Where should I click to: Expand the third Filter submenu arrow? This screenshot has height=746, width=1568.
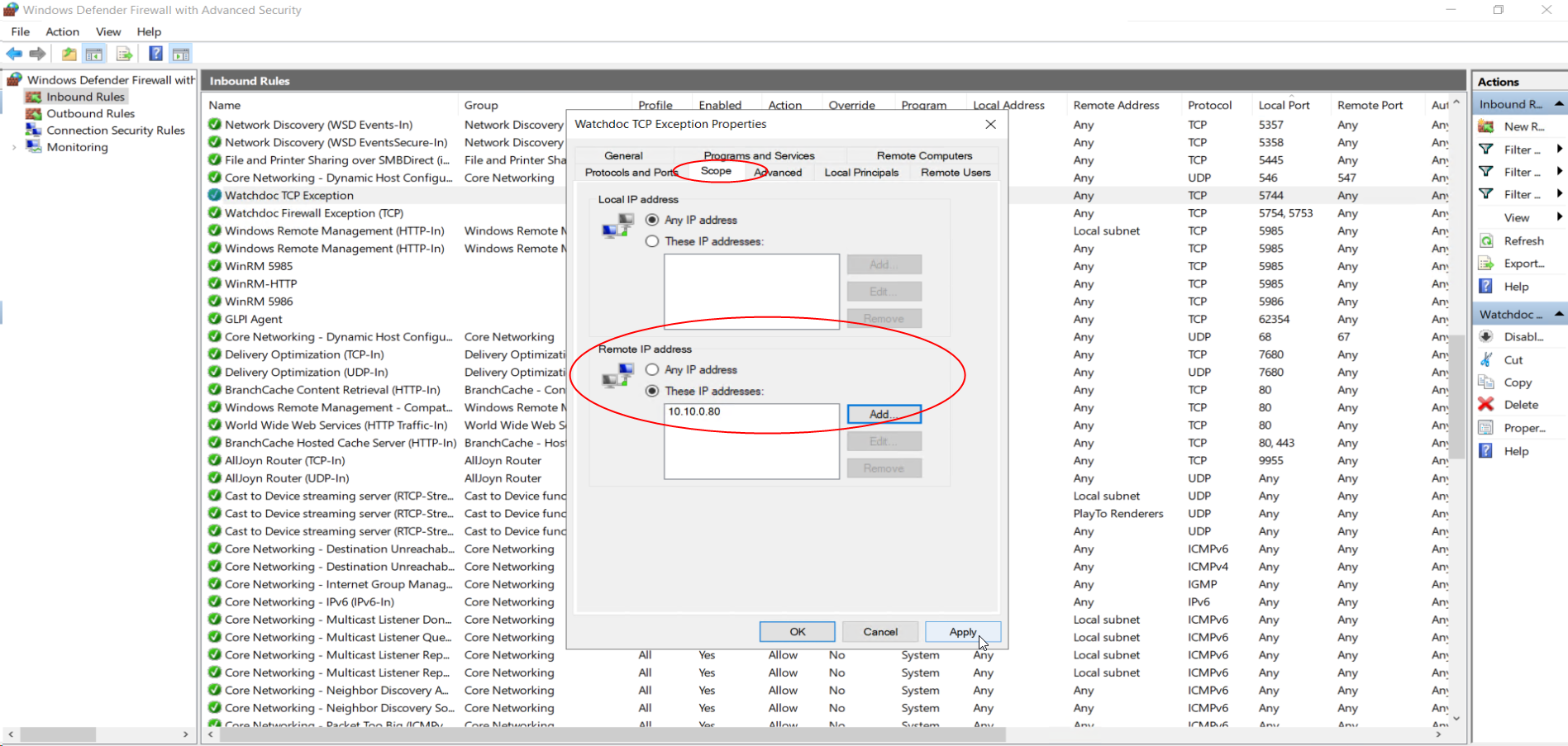[x=1559, y=194]
